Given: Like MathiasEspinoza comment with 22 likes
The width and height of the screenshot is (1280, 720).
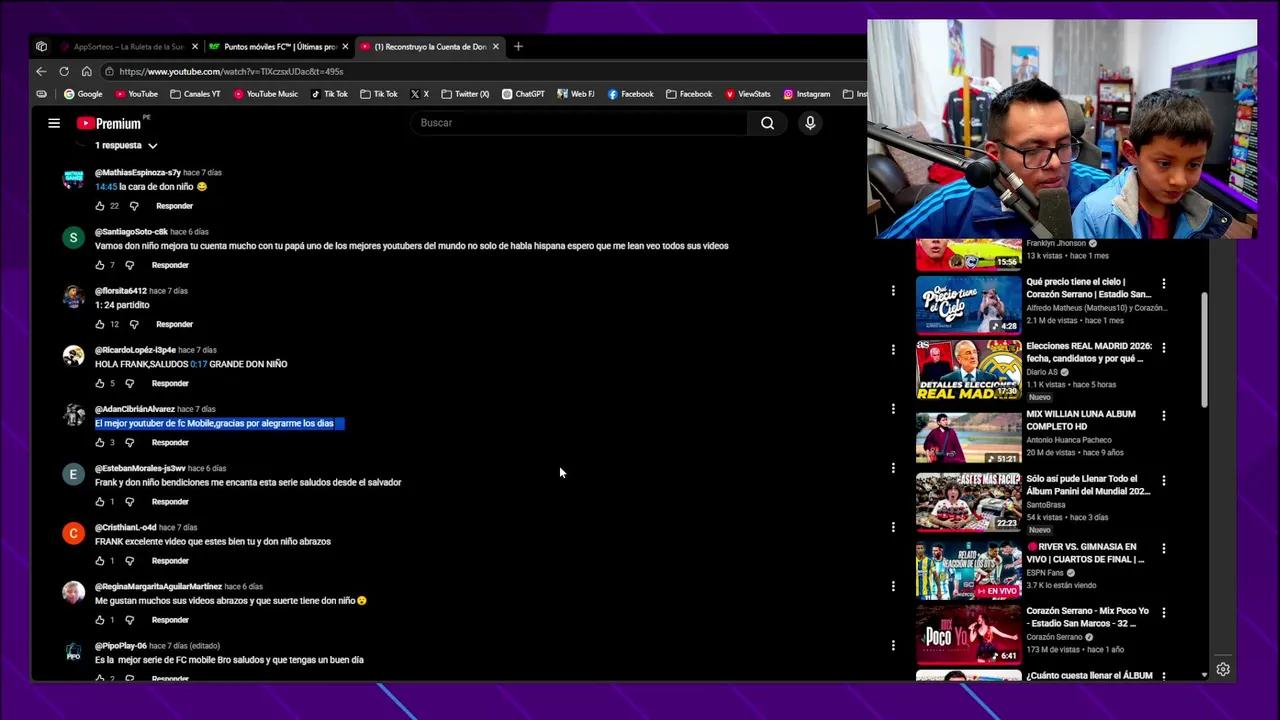Looking at the screenshot, I should [x=100, y=206].
